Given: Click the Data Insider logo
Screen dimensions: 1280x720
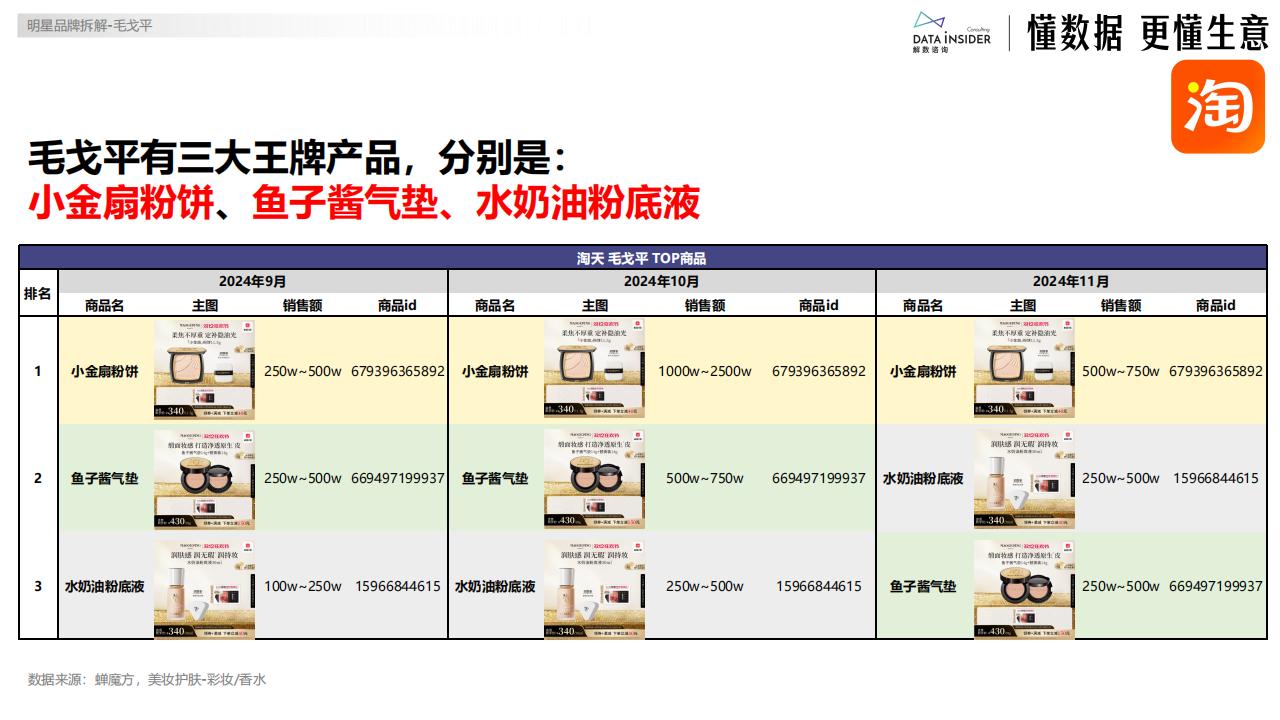Looking at the screenshot, I should (x=951, y=31).
